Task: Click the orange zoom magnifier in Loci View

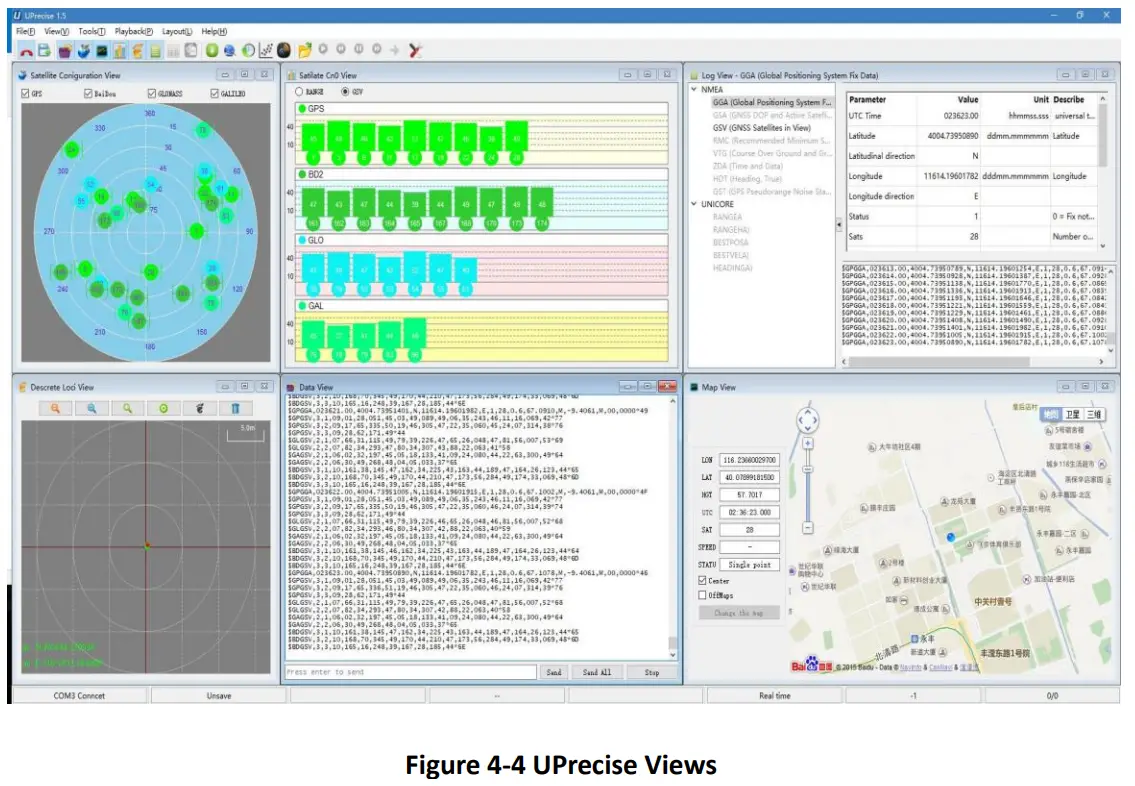Action: click(x=56, y=408)
